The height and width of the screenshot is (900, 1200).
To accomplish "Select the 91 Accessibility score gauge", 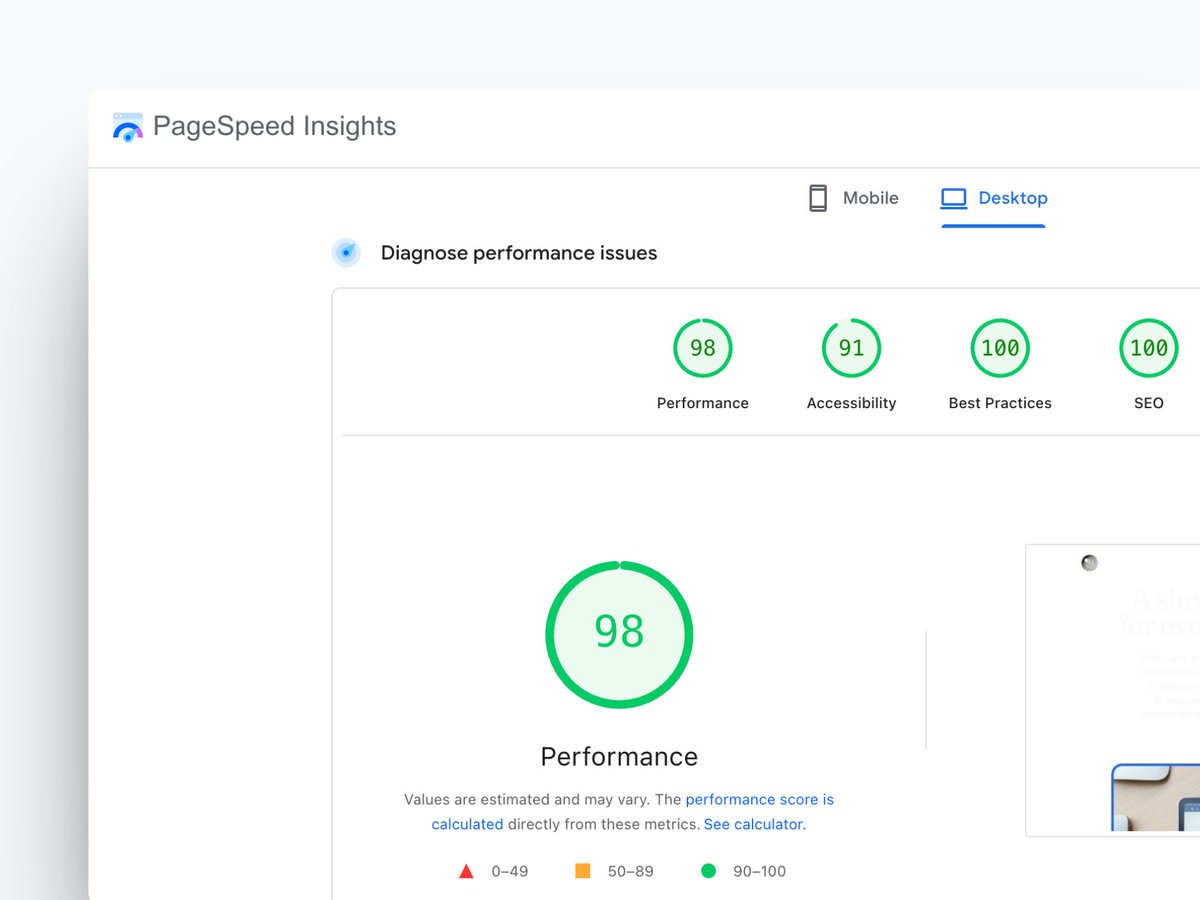I will [x=852, y=348].
